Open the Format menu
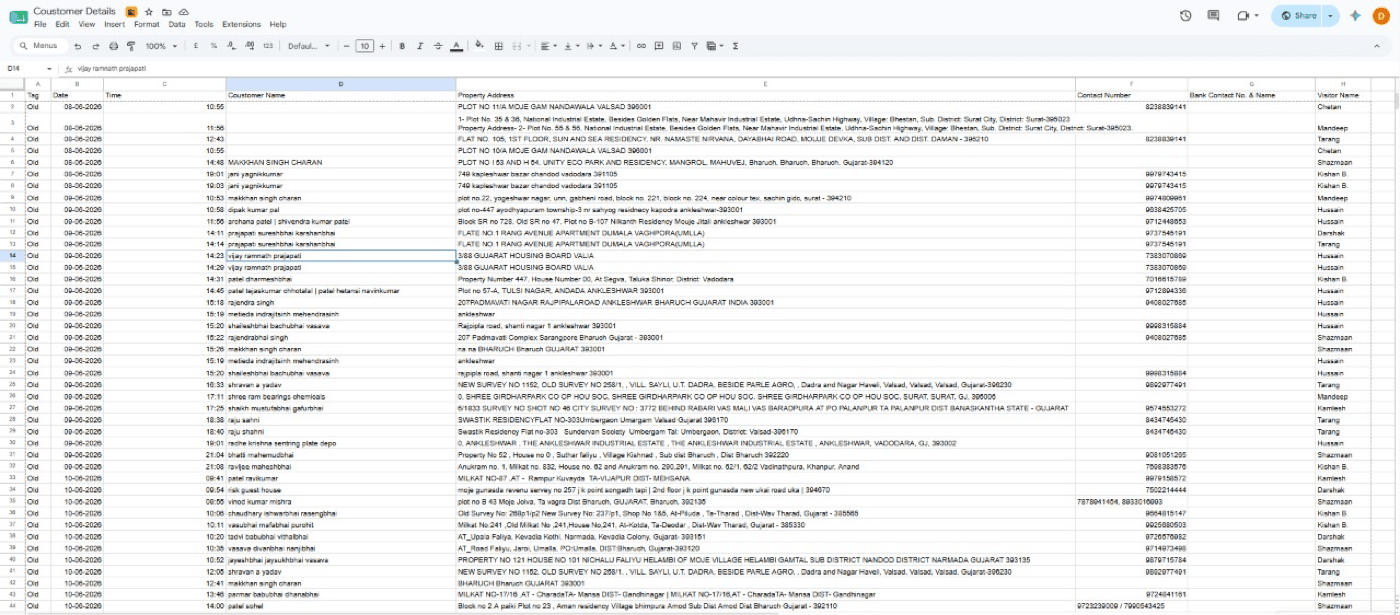Screen dimensions: 1400x615 [x=147, y=24]
